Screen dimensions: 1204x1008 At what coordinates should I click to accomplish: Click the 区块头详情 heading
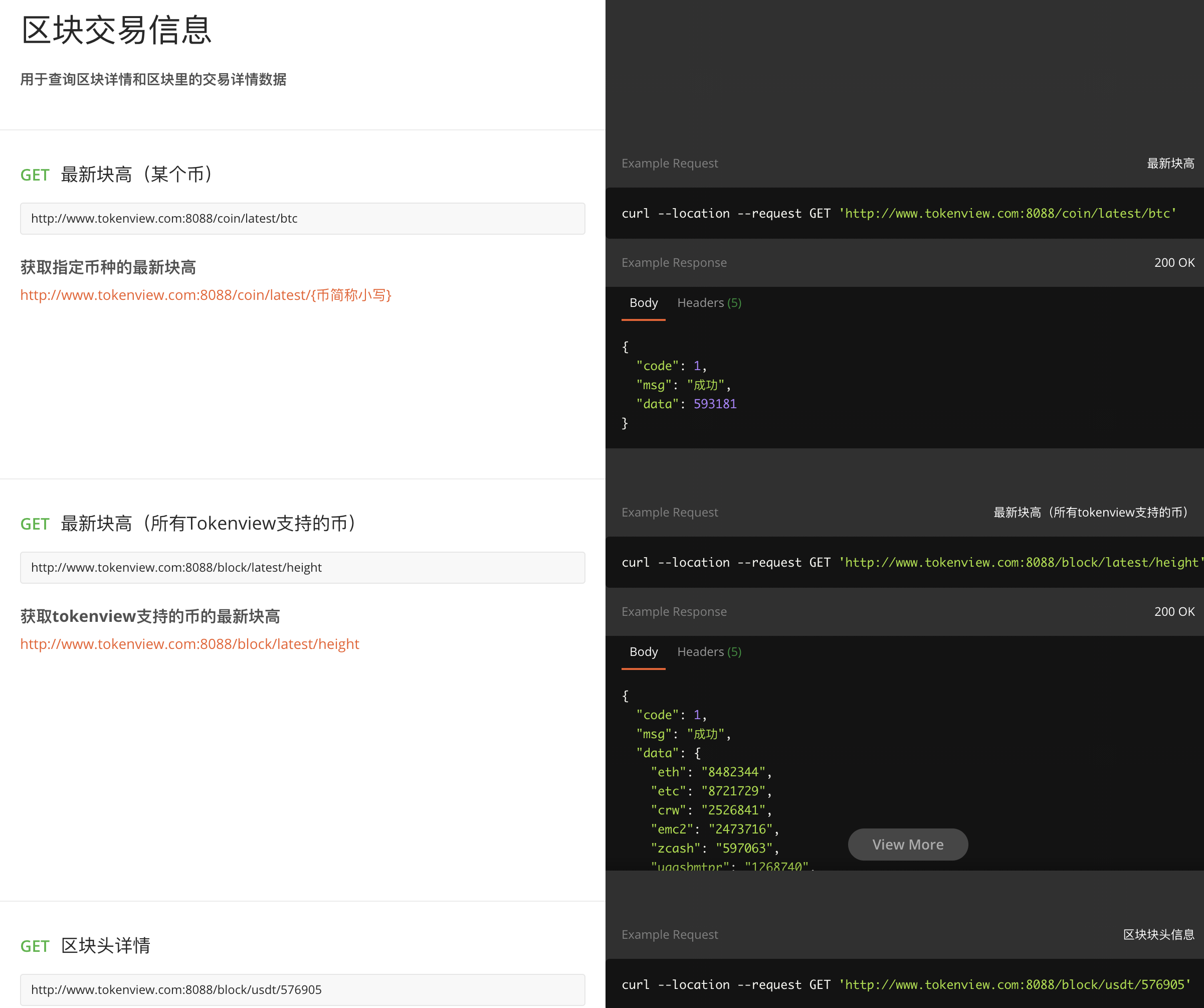tap(106, 945)
